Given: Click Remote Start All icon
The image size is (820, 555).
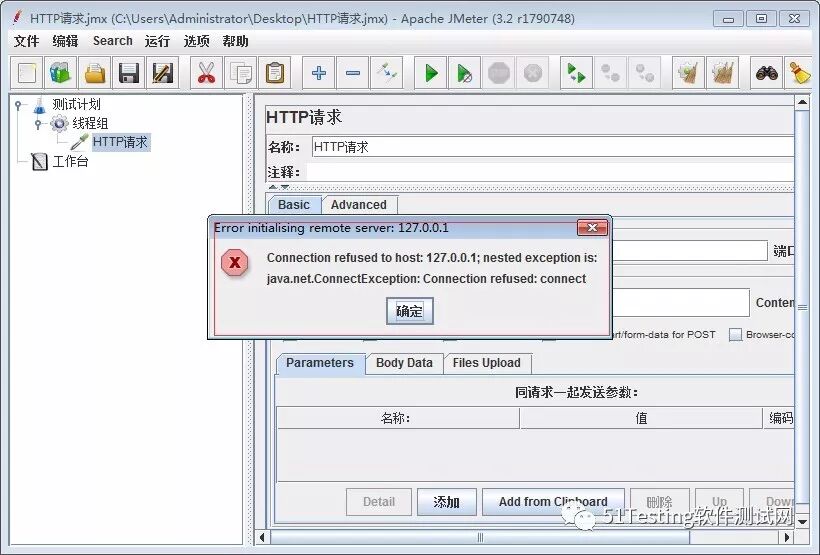Looking at the screenshot, I should pos(576,73).
